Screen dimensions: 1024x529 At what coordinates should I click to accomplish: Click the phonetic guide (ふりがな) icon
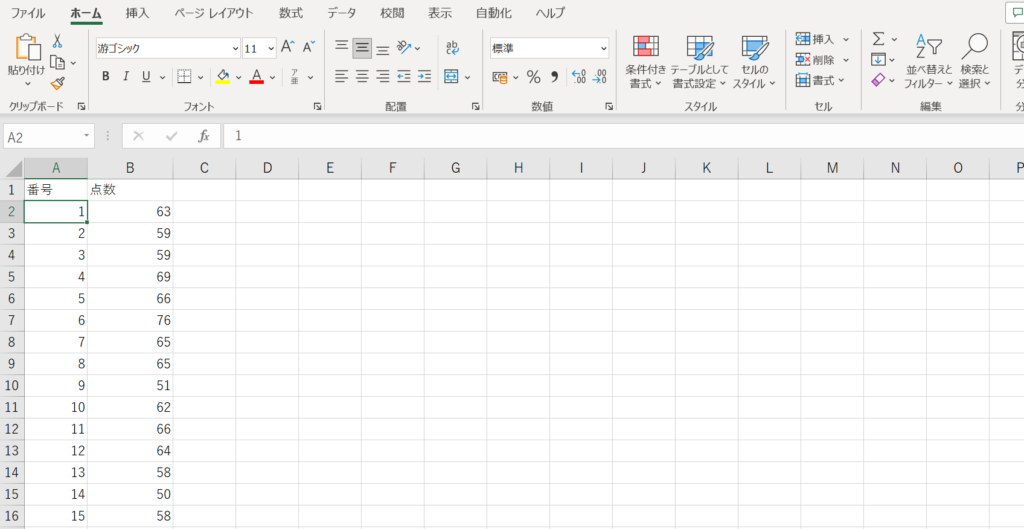[x=295, y=77]
